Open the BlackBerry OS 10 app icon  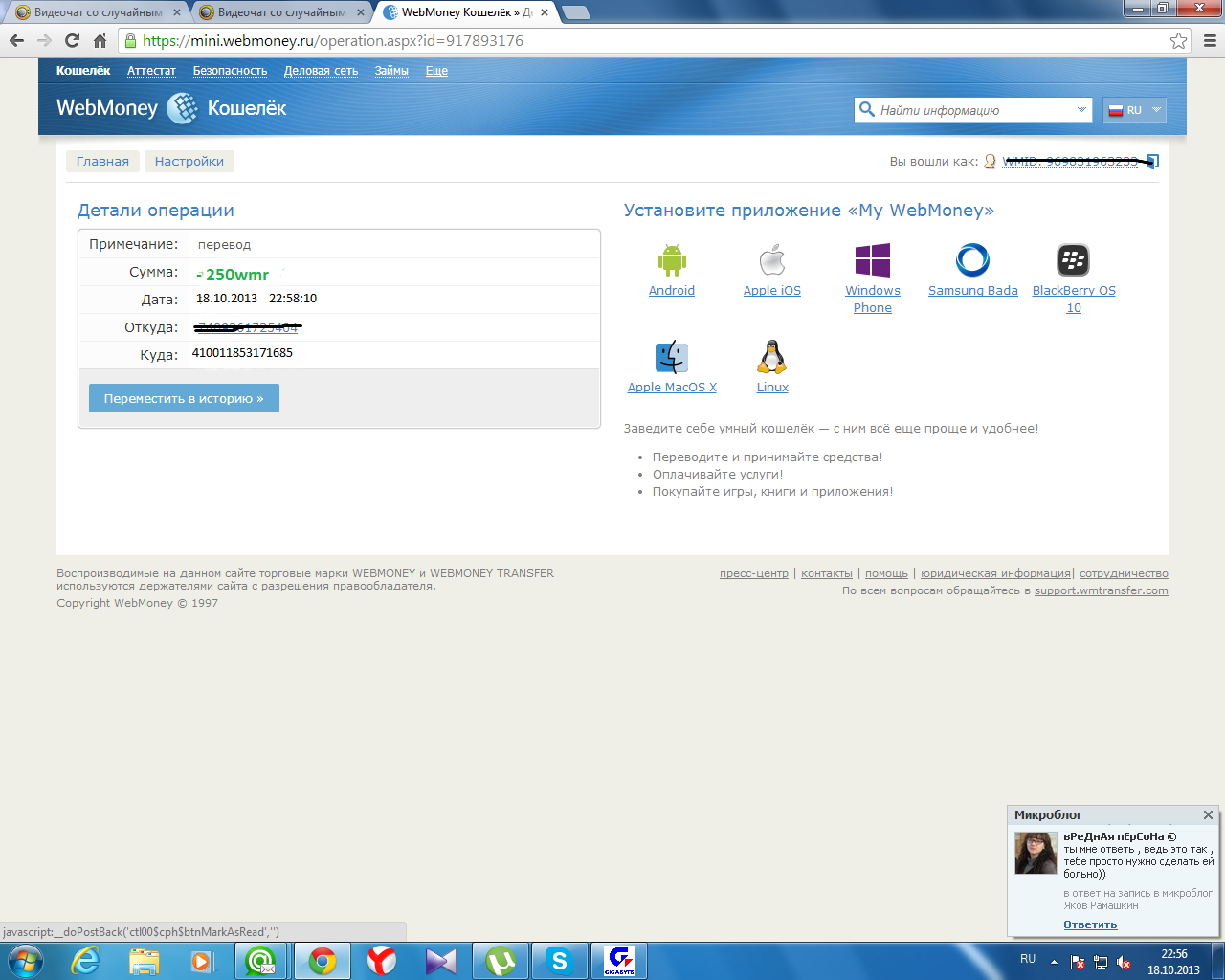1074,260
